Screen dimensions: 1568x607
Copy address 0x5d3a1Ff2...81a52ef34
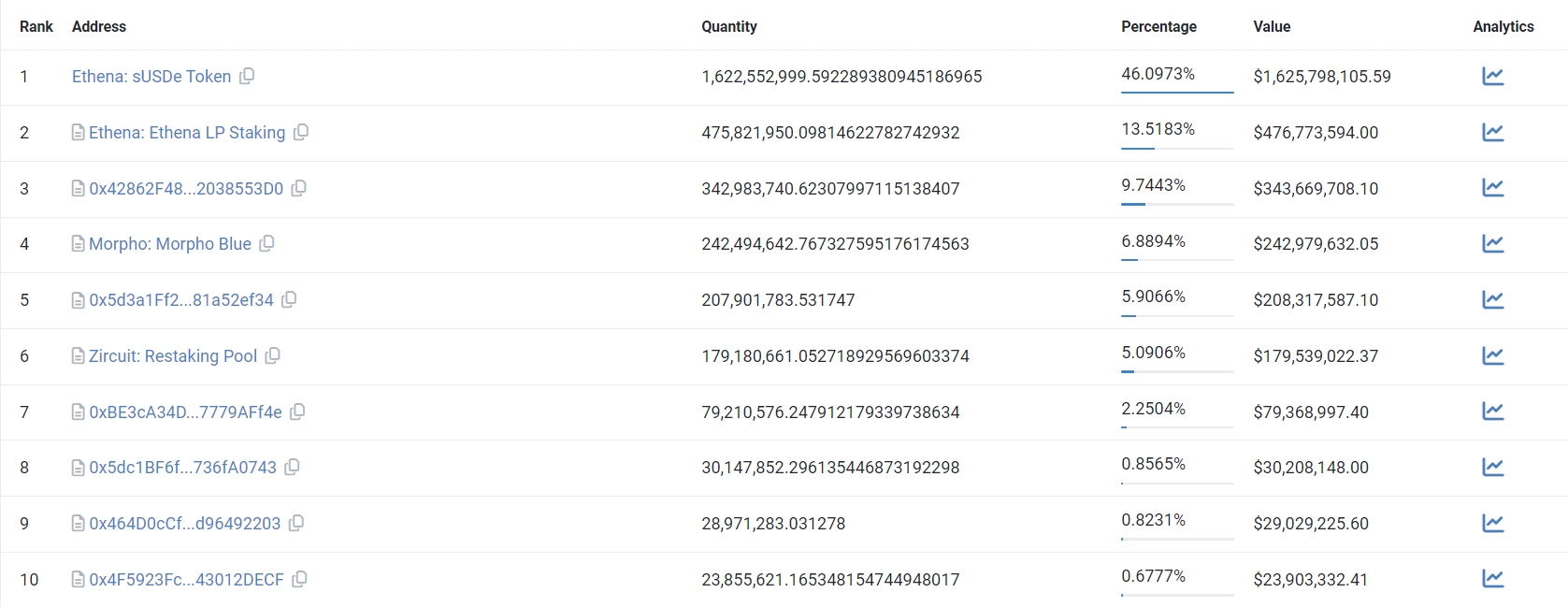[289, 299]
